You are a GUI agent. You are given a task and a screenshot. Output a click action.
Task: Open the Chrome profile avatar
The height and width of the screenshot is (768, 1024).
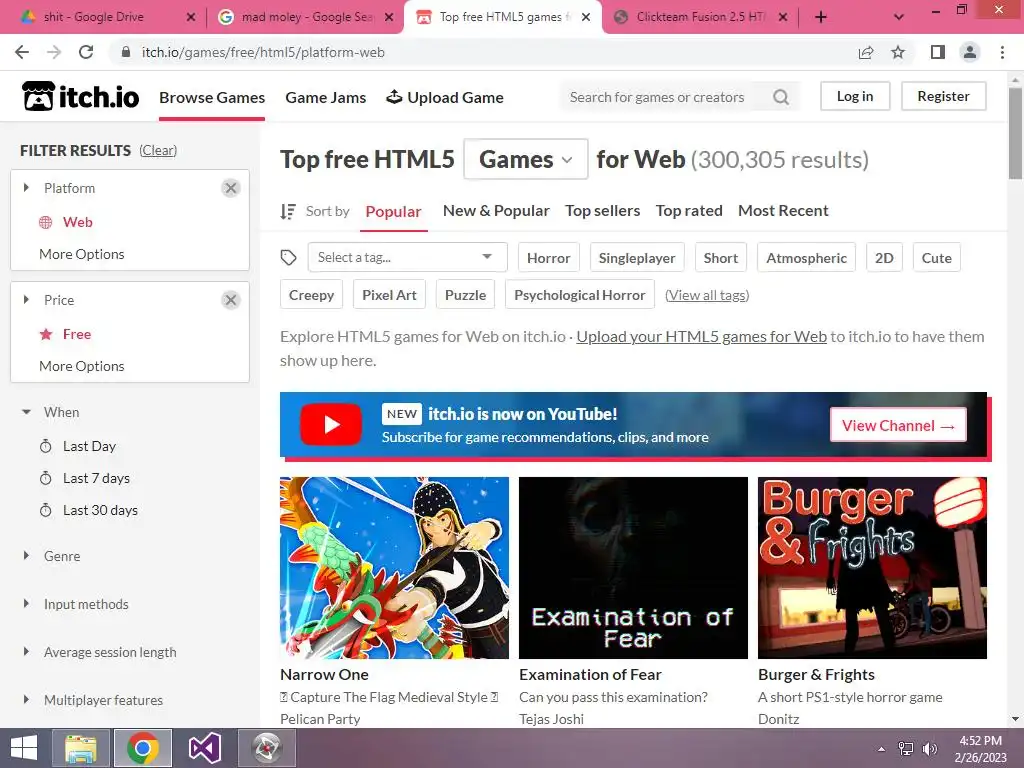pyautogui.click(x=970, y=52)
